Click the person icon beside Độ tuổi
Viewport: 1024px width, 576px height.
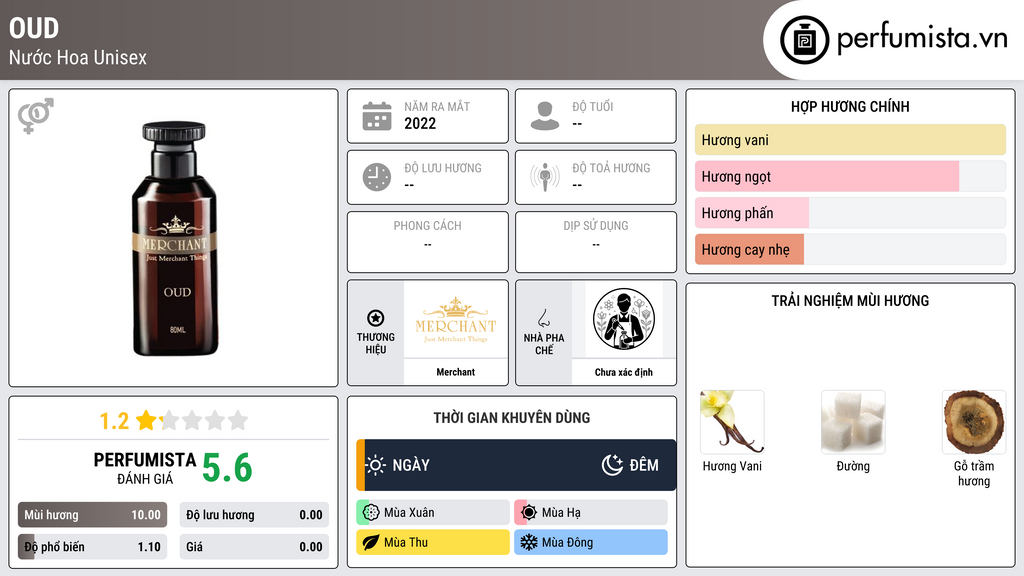click(x=545, y=116)
